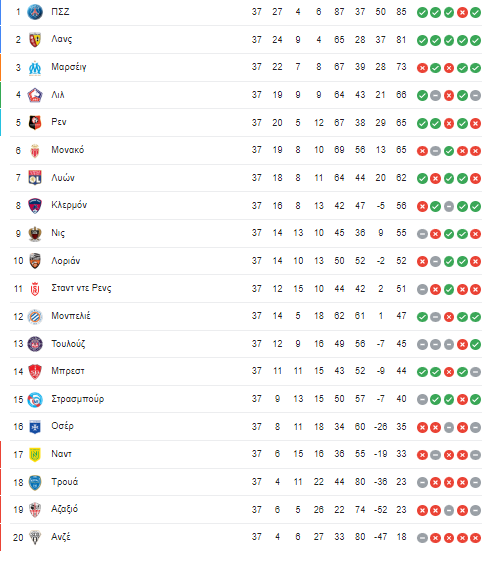Click Λανς' most recent green win indicator
Viewport: 498px width, 562px height.
pos(475,40)
